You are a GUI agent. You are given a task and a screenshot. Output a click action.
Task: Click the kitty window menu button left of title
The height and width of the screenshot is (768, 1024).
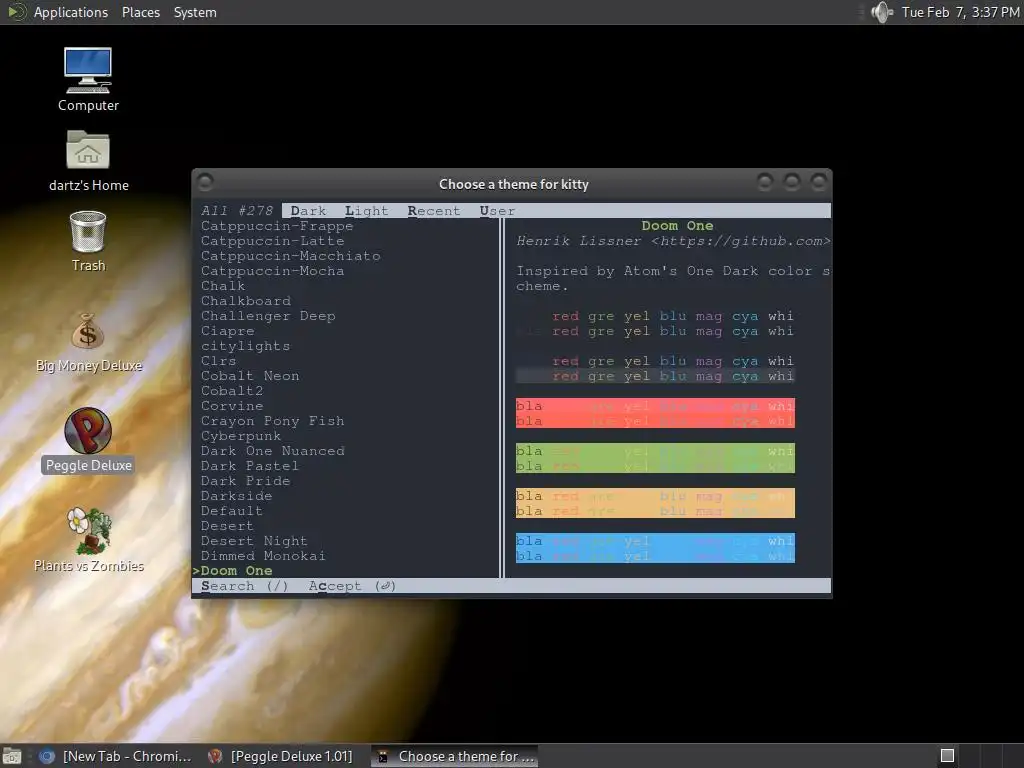(205, 182)
